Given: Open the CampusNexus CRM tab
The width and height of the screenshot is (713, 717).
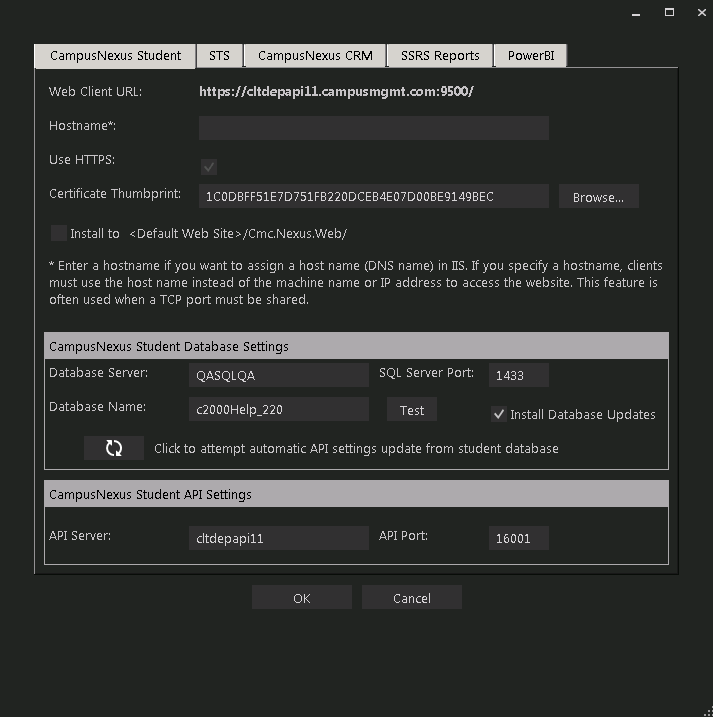Looking at the screenshot, I should 315,56.
